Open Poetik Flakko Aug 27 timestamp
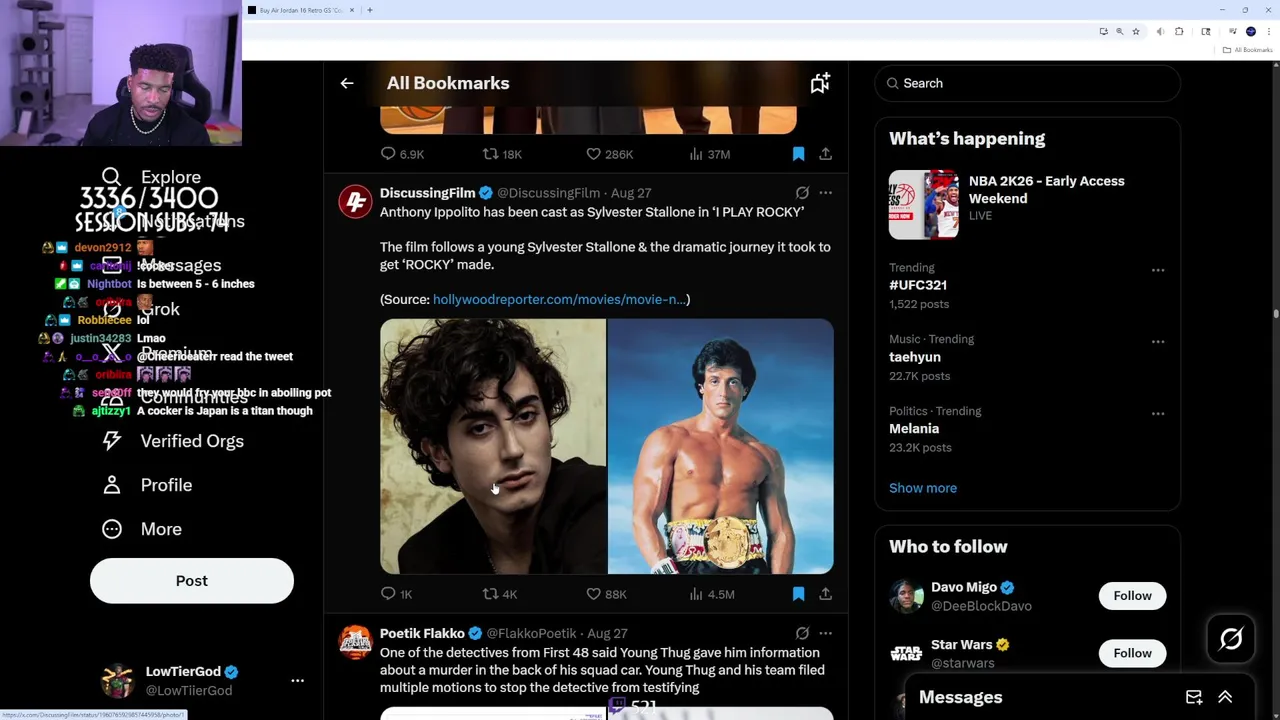The height and width of the screenshot is (720, 1280). pos(607,633)
